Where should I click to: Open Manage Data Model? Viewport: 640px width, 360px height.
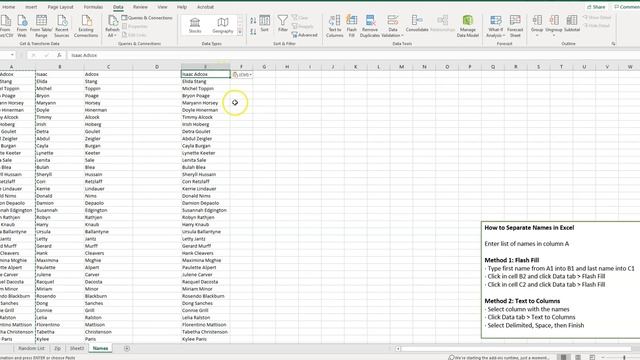pos(468,26)
